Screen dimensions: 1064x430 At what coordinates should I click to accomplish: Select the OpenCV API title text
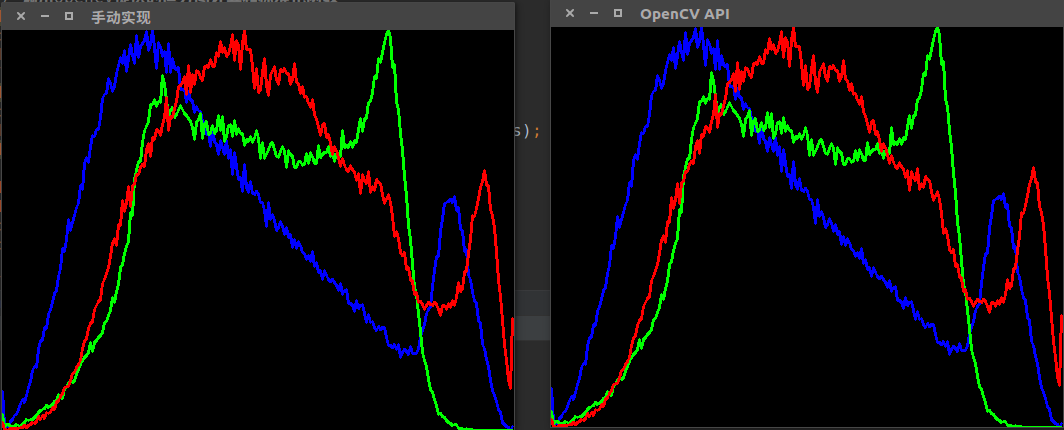[684, 13]
